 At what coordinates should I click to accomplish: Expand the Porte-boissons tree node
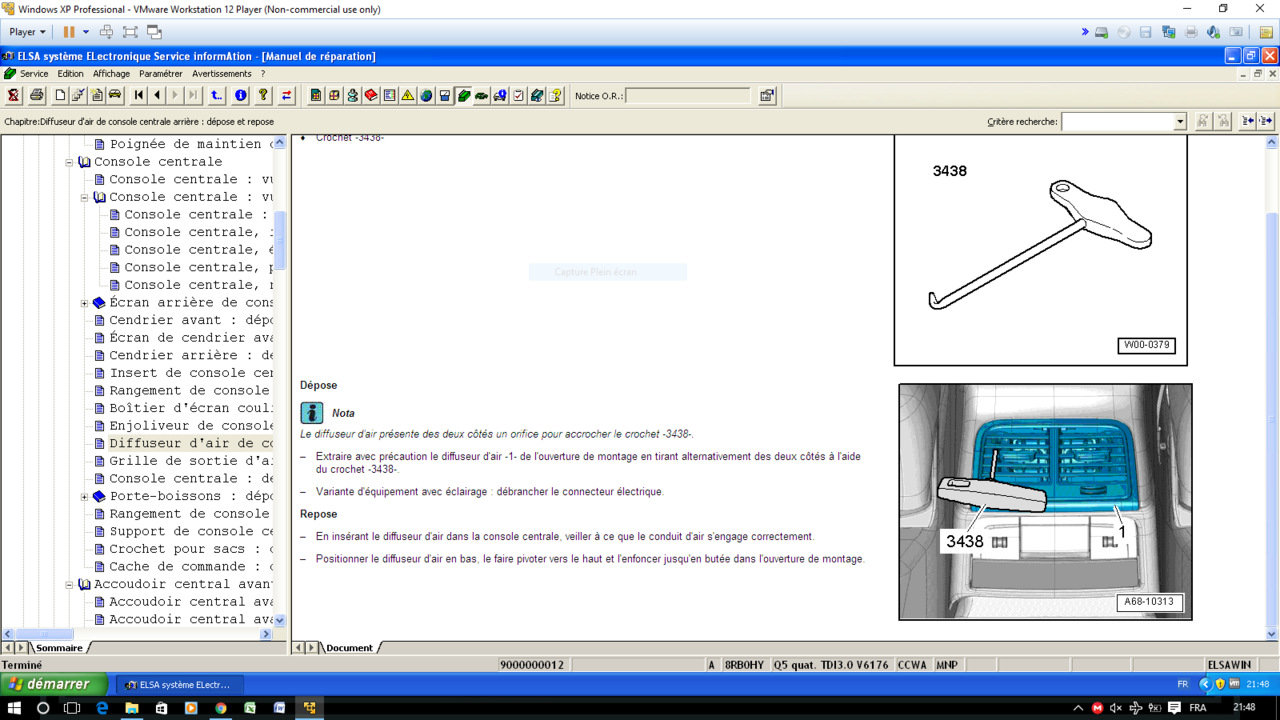click(x=84, y=495)
